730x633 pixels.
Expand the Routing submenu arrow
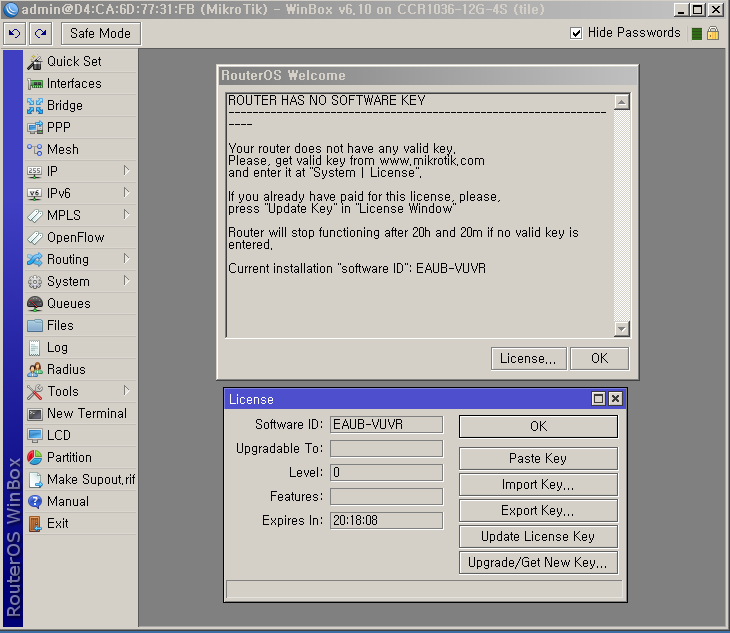(127, 259)
